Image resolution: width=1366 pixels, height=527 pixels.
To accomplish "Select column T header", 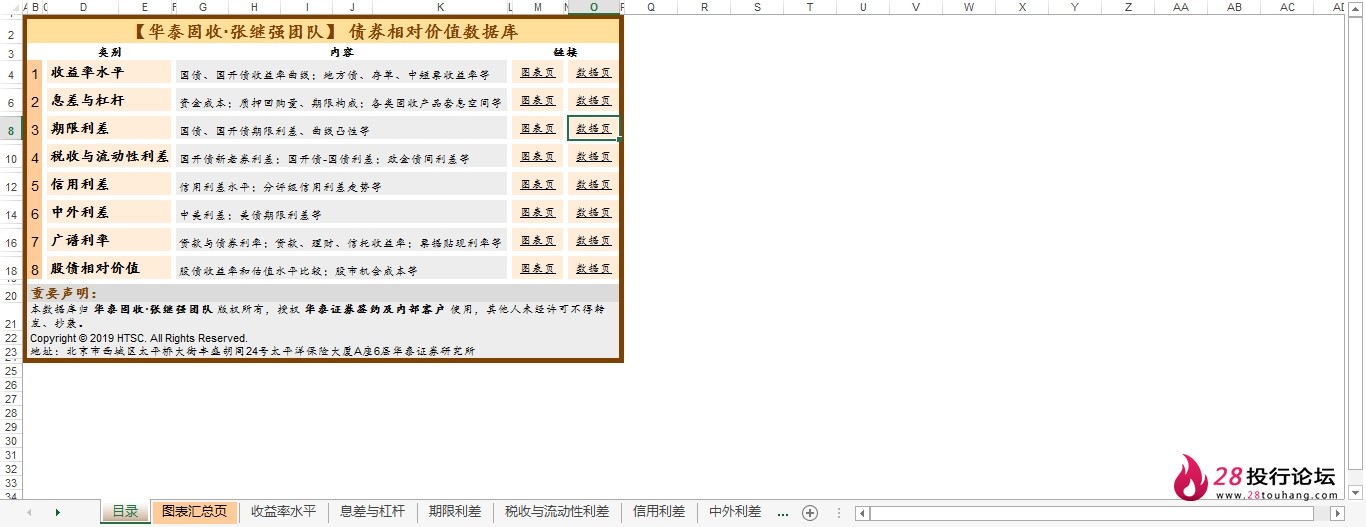I will (810, 7).
